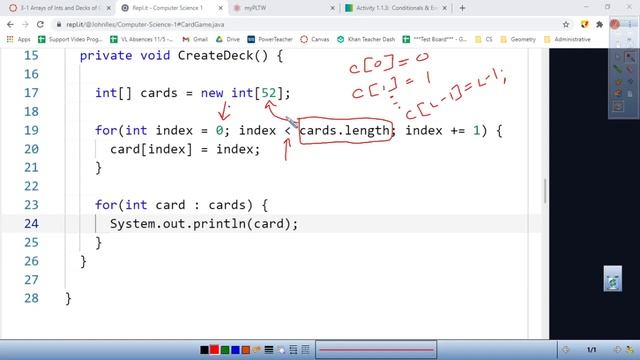
Task: Close the Repl.it Computer Science tab
Action: 220,8
